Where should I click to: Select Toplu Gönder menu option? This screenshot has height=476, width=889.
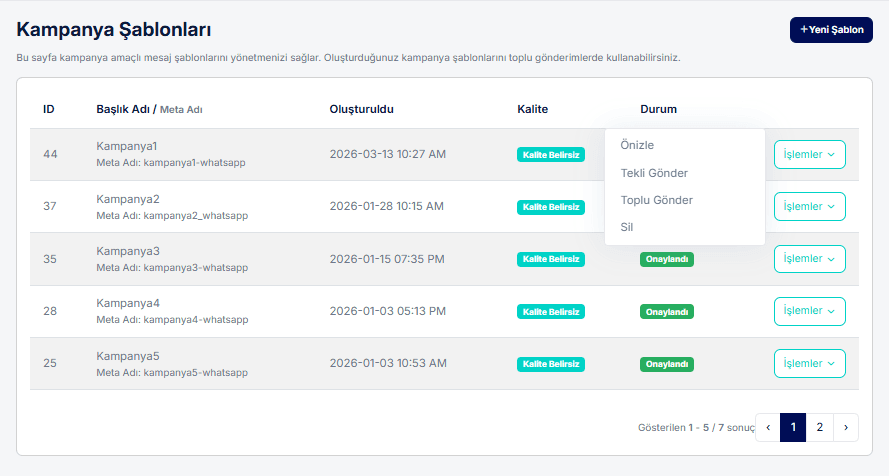click(x=656, y=200)
